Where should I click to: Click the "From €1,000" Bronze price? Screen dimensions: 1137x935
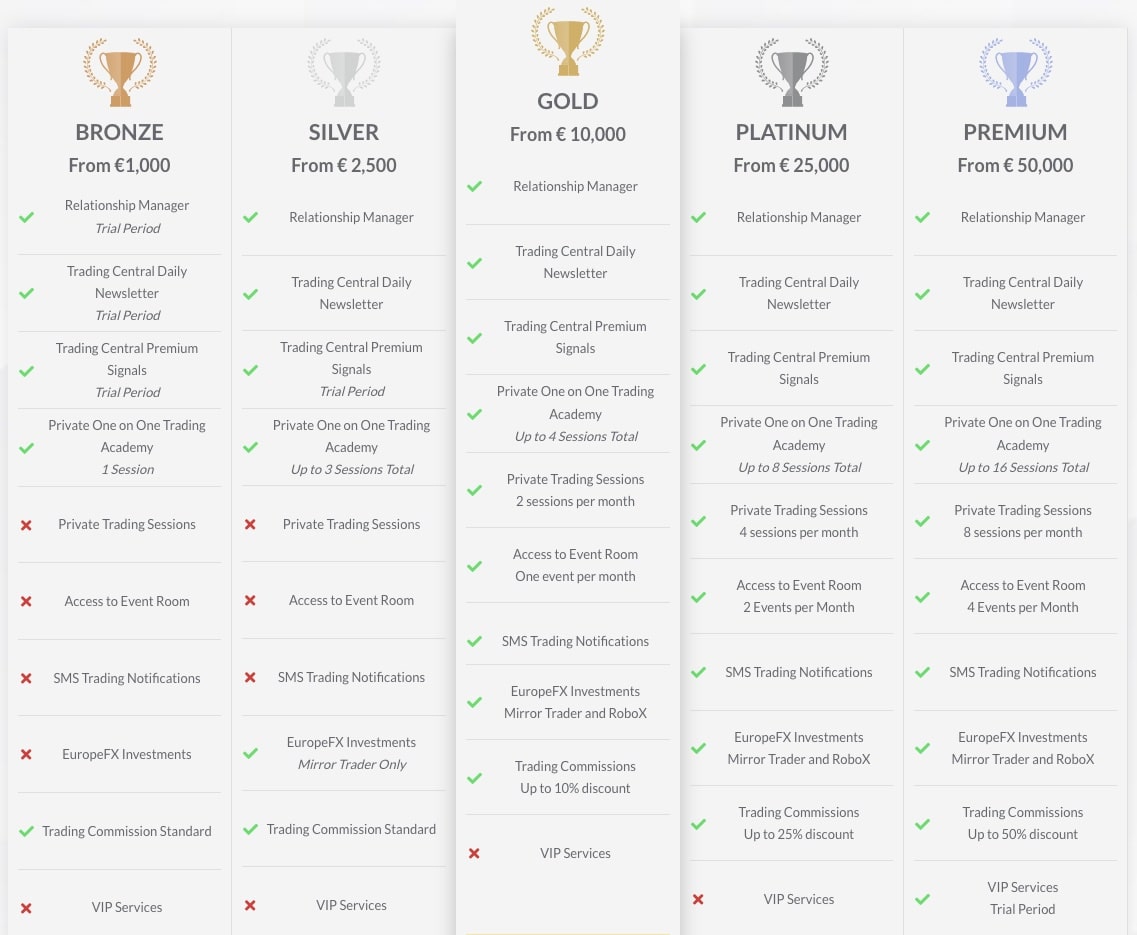[x=119, y=165]
